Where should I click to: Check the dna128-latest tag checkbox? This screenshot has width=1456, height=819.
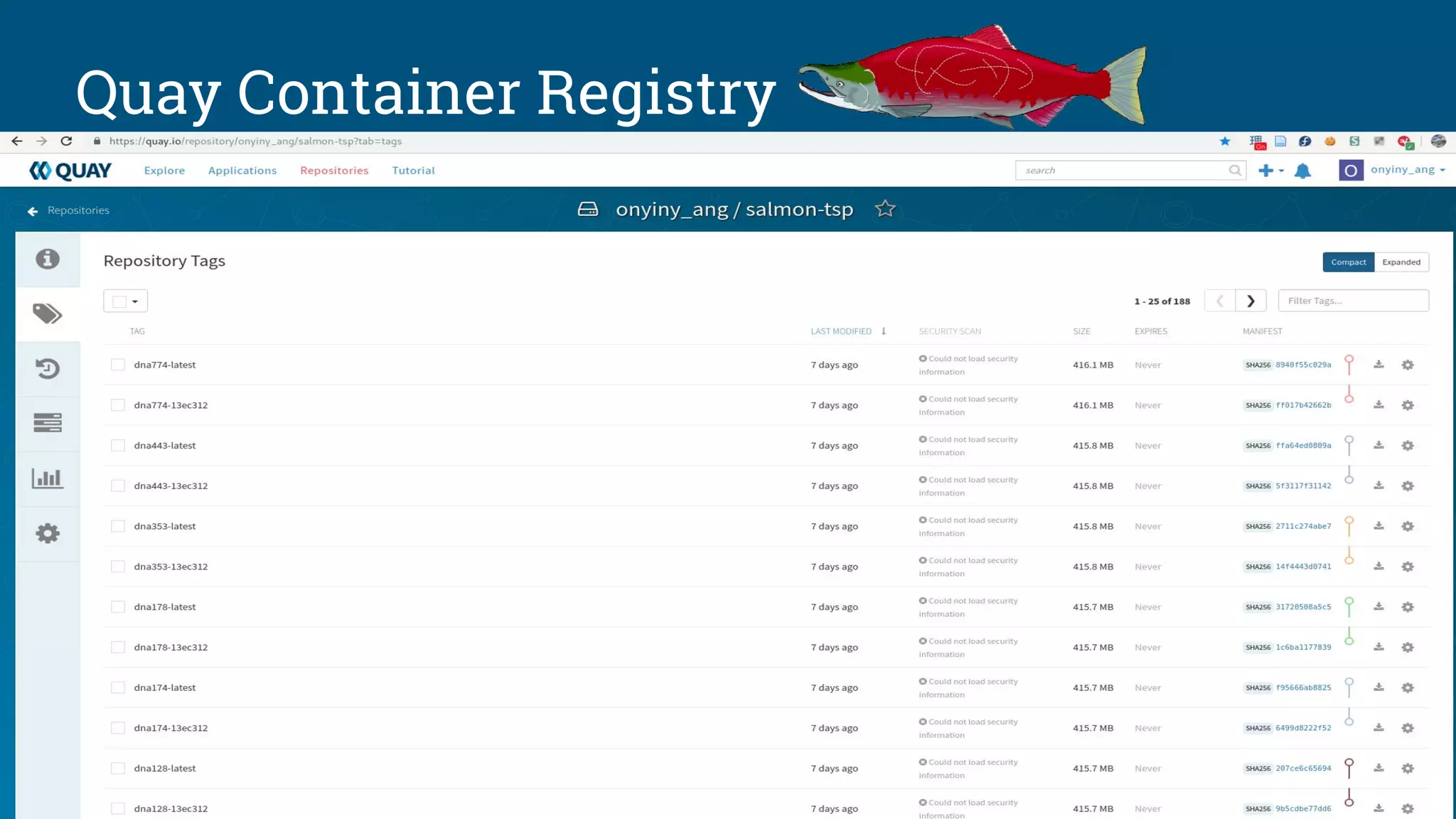point(118,769)
